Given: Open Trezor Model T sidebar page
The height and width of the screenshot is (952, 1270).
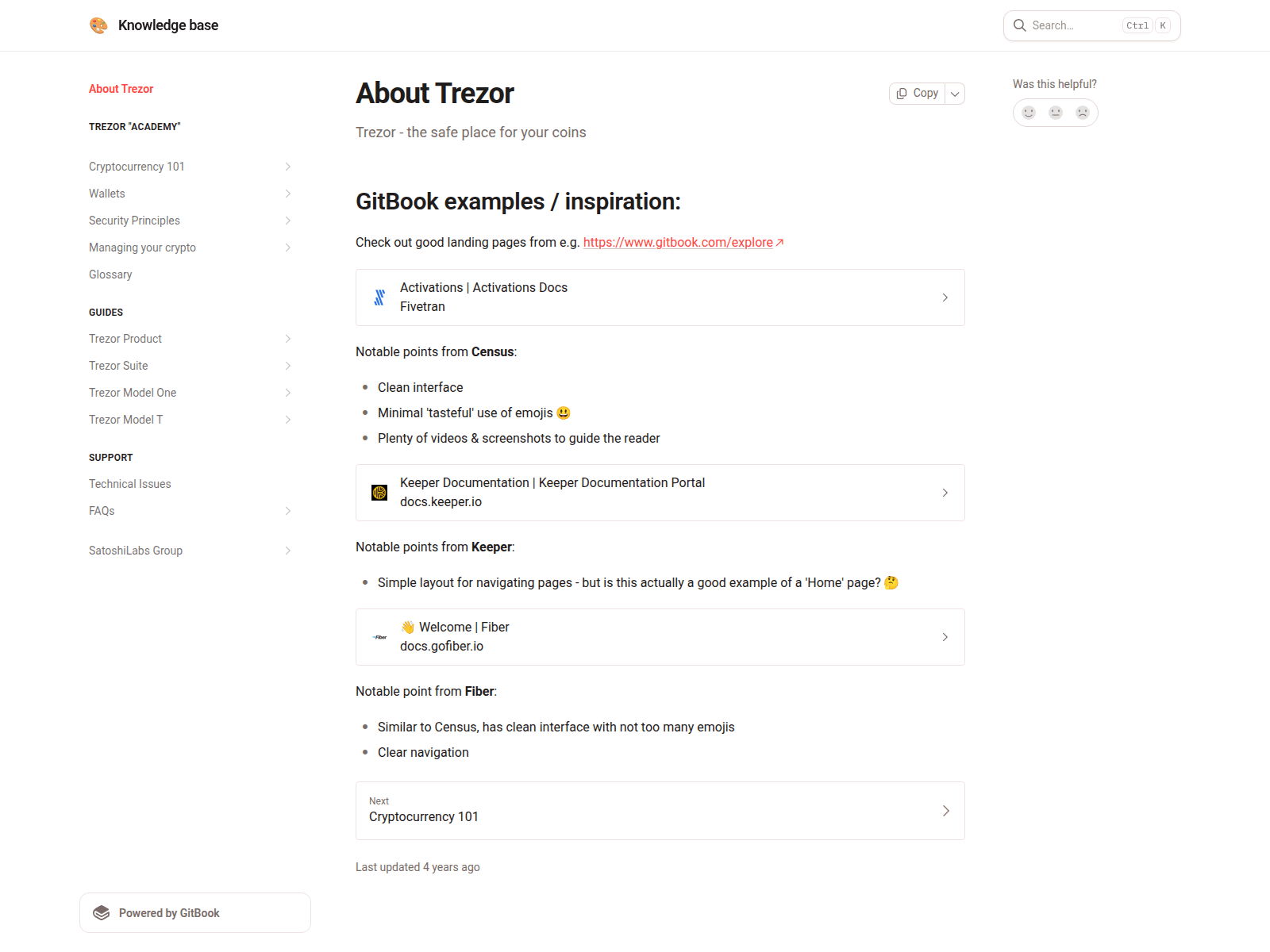Looking at the screenshot, I should coord(125,420).
